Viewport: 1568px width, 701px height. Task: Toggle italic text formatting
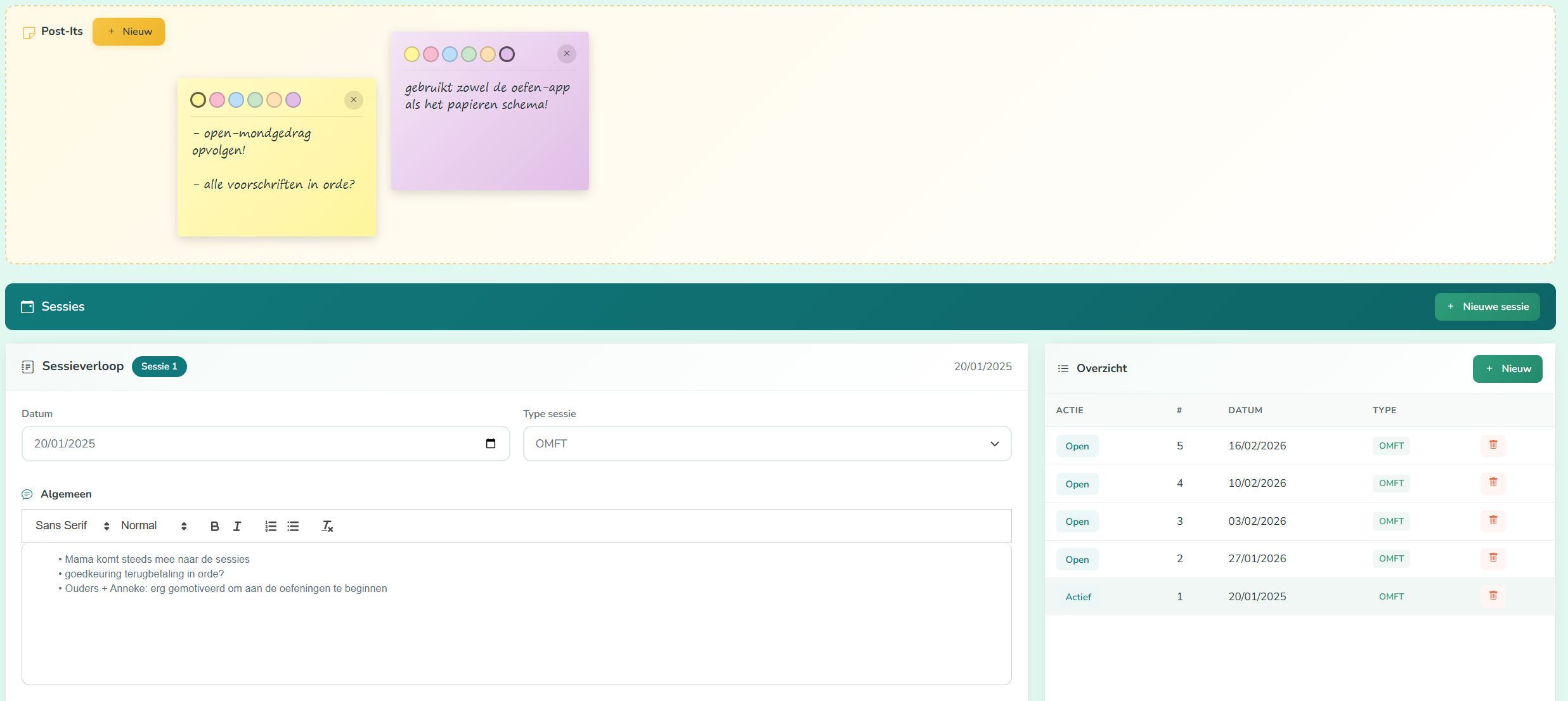[237, 526]
